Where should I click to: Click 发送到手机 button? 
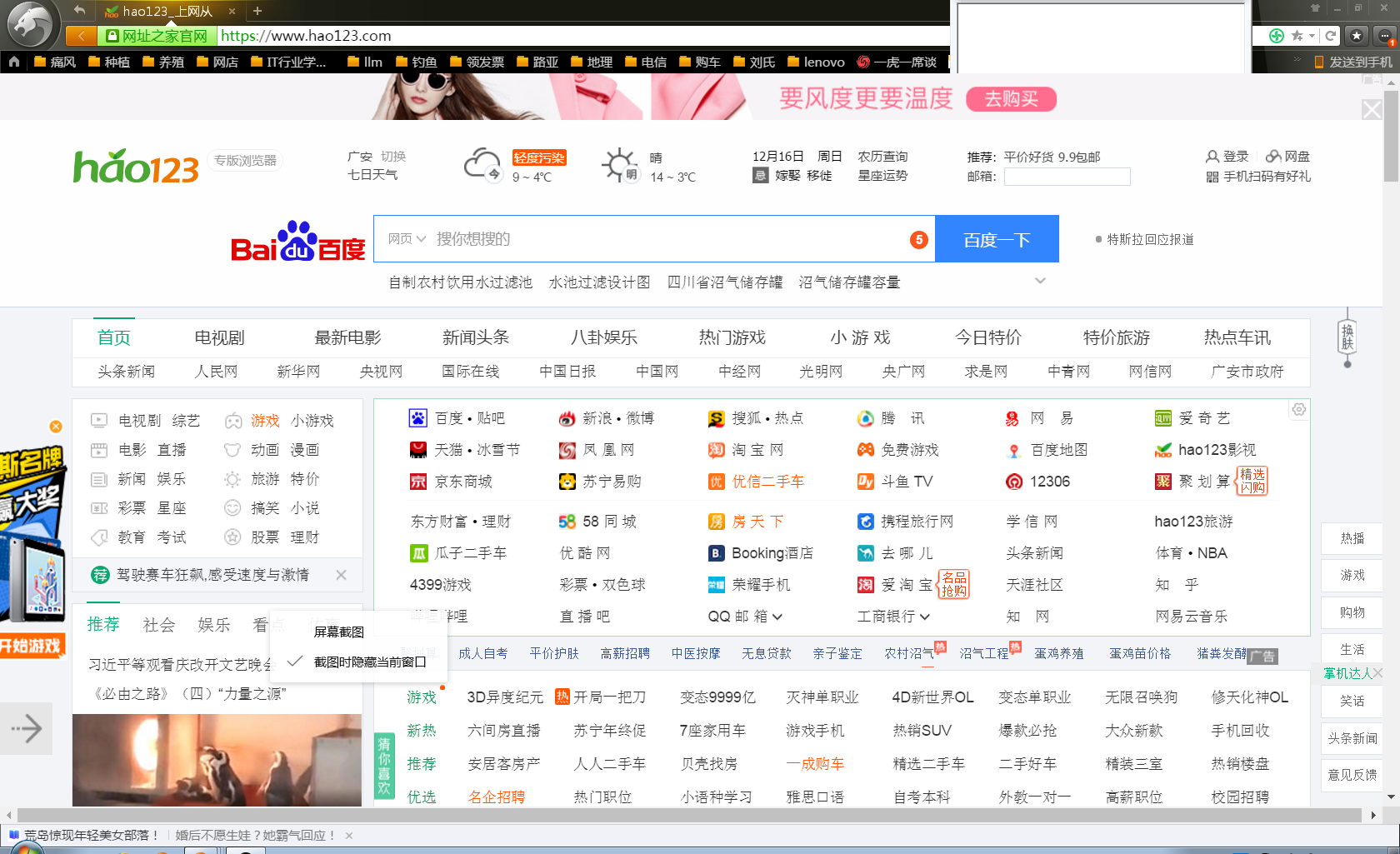pyautogui.click(x=1352, y=62)
